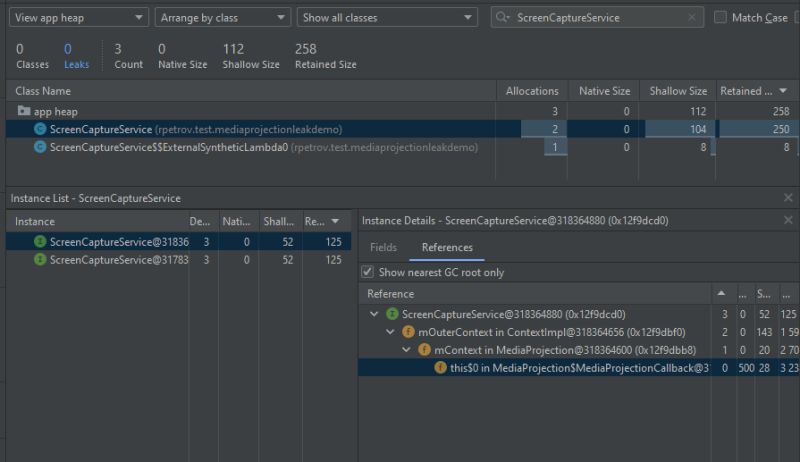Collapse mOuterContext in ContextImpl node

(x=390, y=332)
